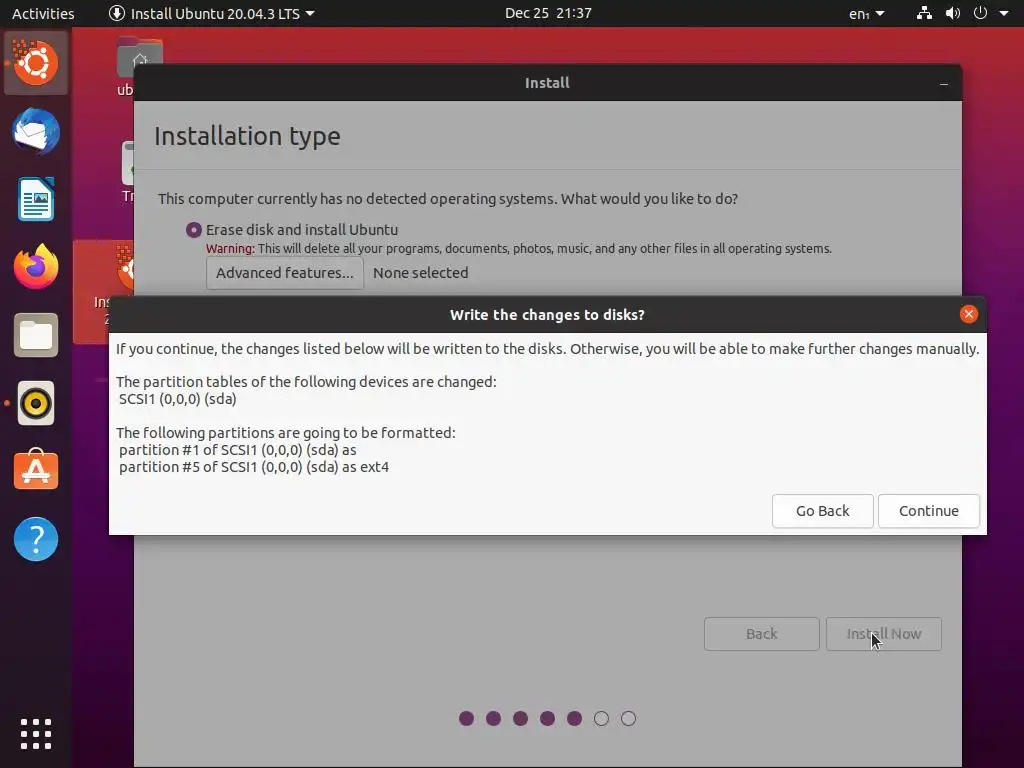Open the Help dock icon

click(36, 539)
